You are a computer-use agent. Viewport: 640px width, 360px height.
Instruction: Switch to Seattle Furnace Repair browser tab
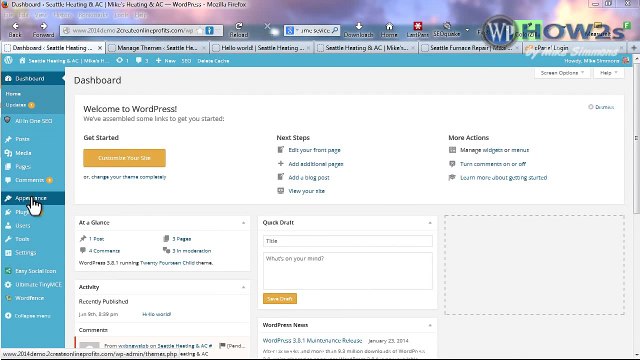(470, 48)
